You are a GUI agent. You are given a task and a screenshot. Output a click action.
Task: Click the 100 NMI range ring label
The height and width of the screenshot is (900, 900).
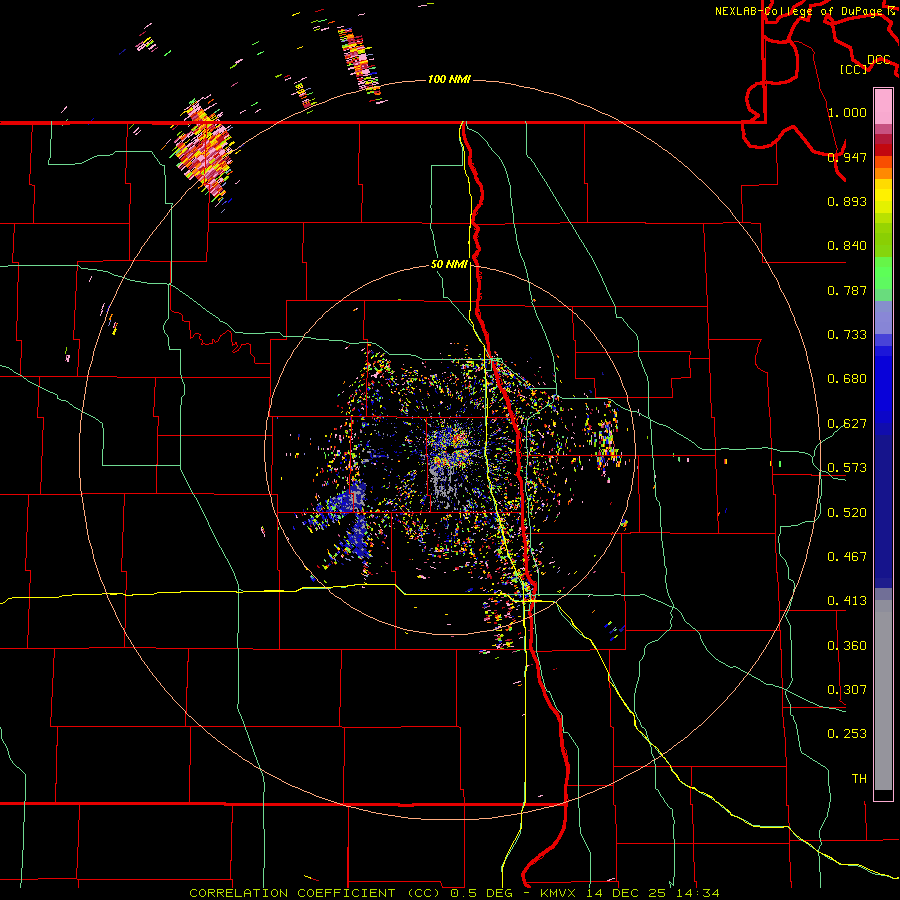point(449,79)
